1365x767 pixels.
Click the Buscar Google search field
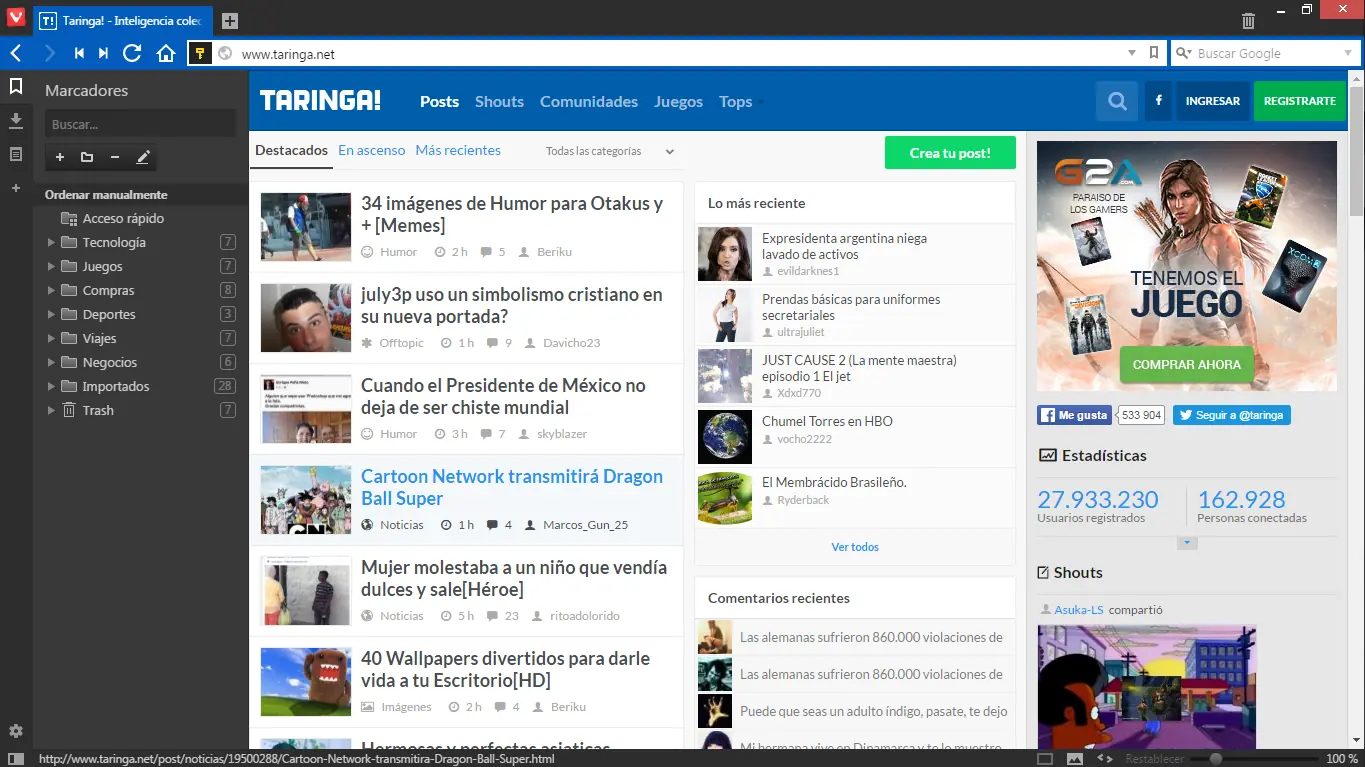(1267, 53)
